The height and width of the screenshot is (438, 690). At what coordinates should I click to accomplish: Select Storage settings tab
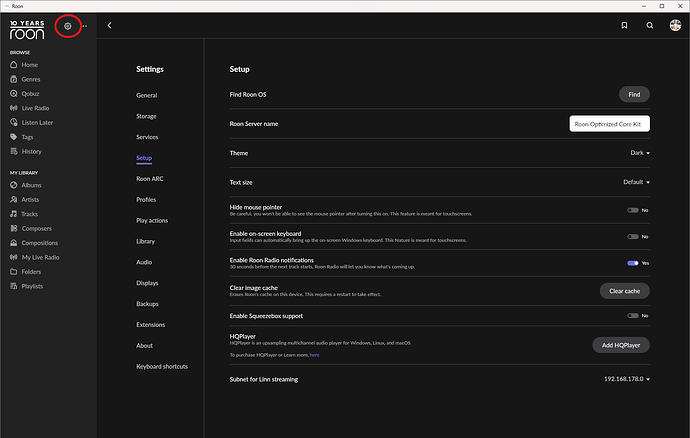point(146,116)
